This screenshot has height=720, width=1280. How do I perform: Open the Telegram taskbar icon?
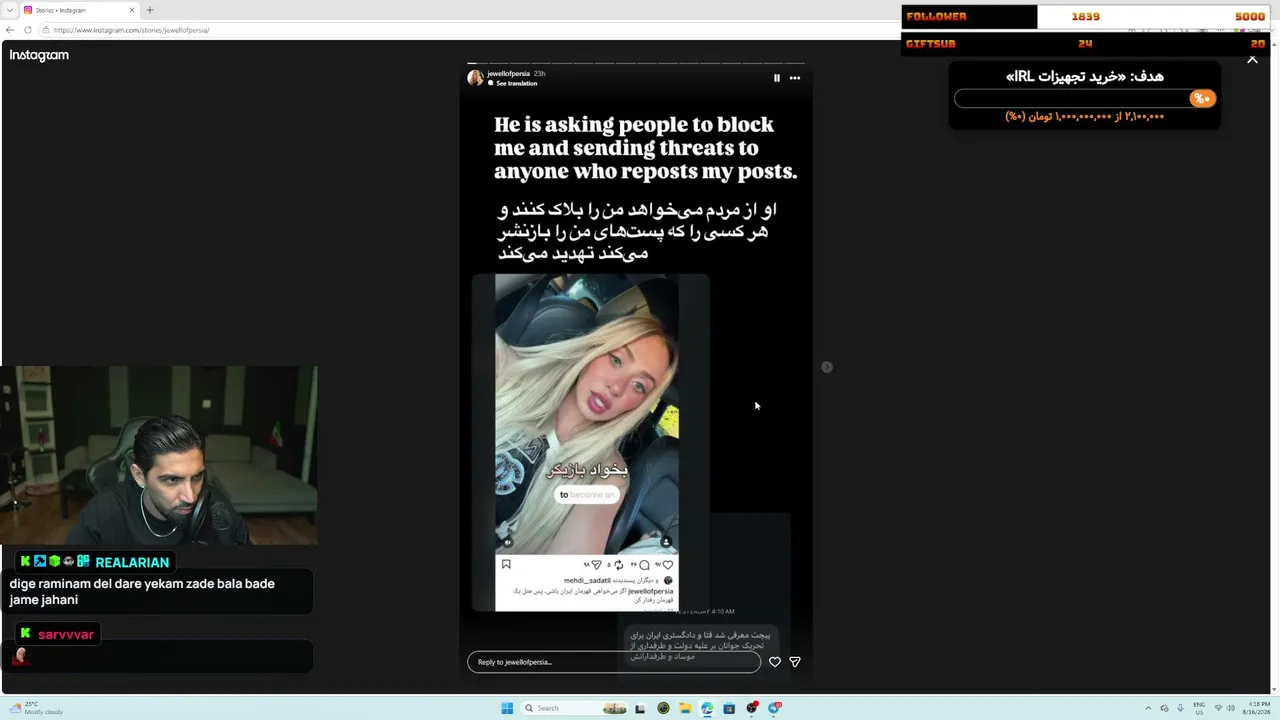pos(775,708)
